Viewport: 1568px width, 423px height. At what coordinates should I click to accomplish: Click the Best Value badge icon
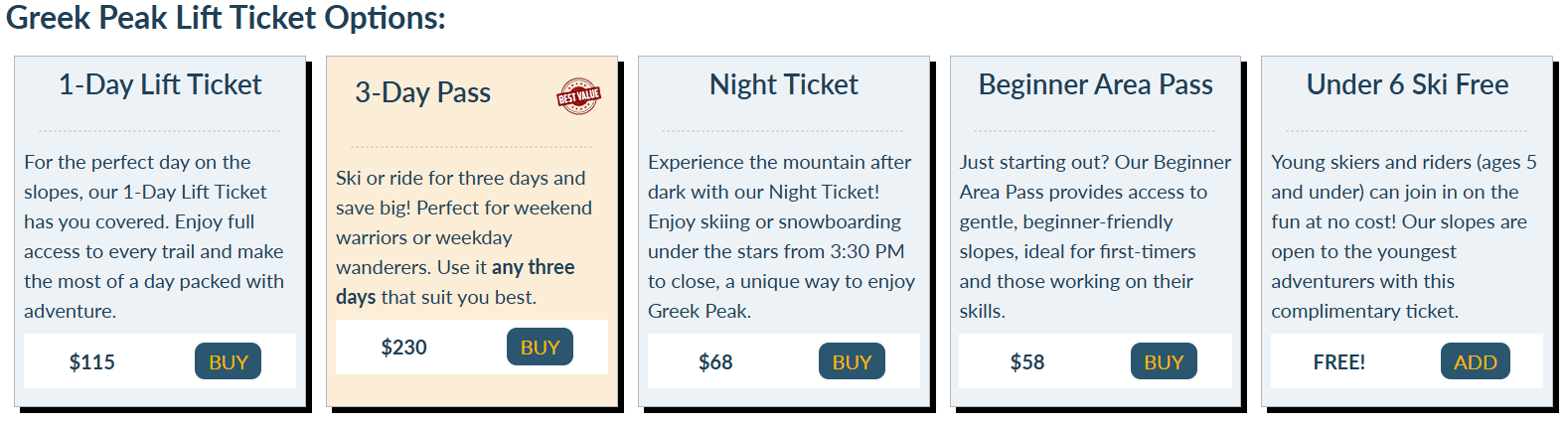point(578,96)
